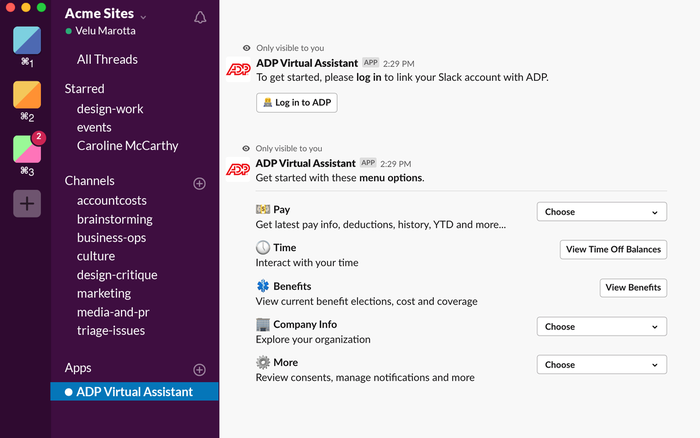Click the Channels section header
The height and width of the screenshot is (438, 700).
pyautogui.click(x=89, y=181)
